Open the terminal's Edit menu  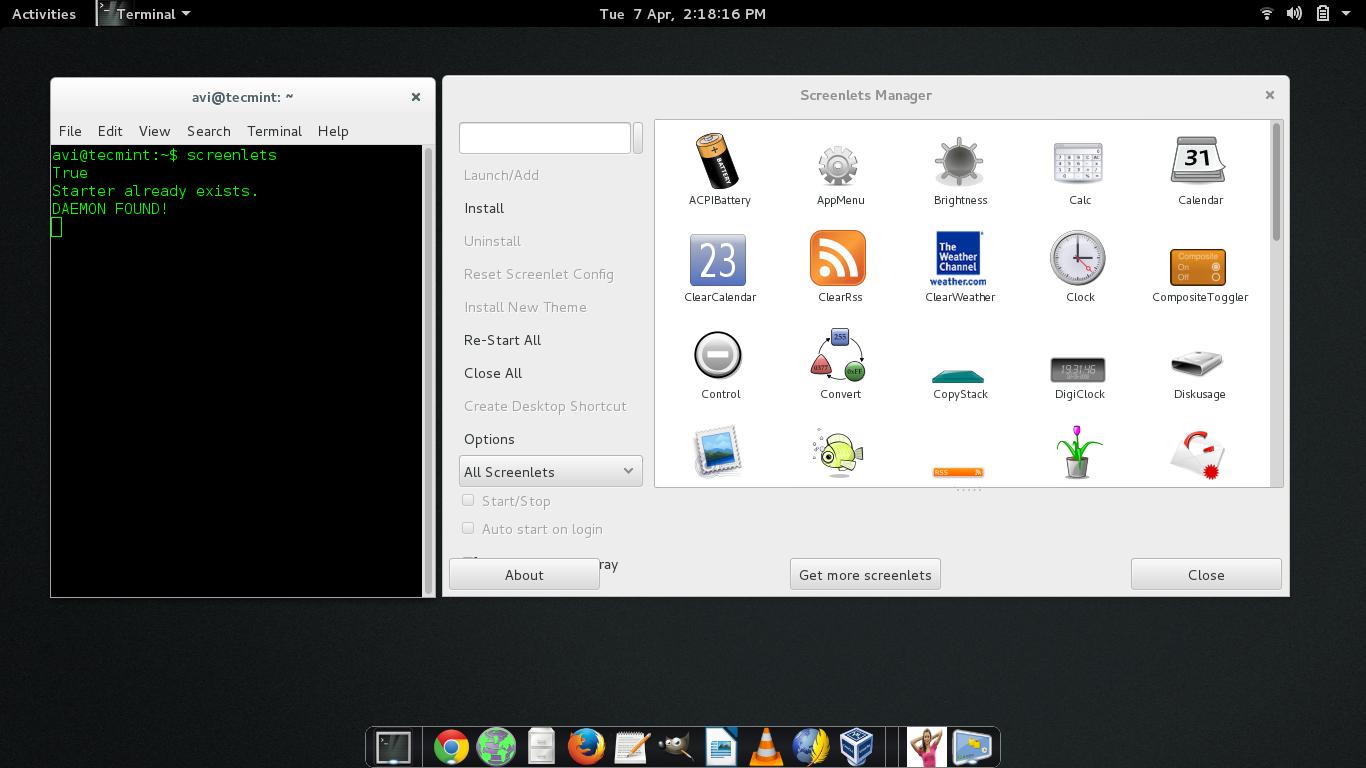(110, 131)
